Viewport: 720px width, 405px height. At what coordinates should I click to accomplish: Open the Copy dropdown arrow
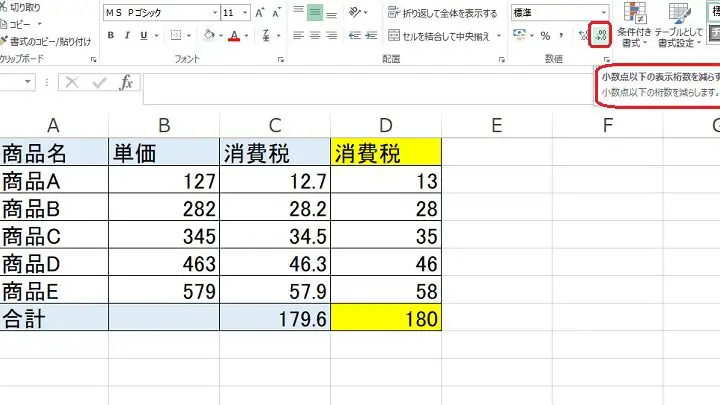[x=39, y=24]
